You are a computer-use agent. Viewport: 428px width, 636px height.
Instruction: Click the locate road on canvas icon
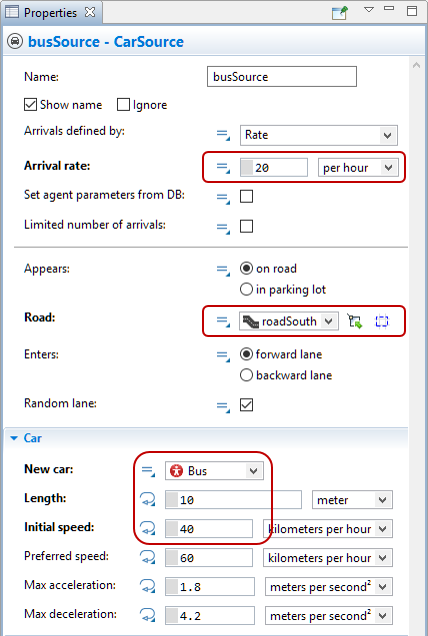382,322
